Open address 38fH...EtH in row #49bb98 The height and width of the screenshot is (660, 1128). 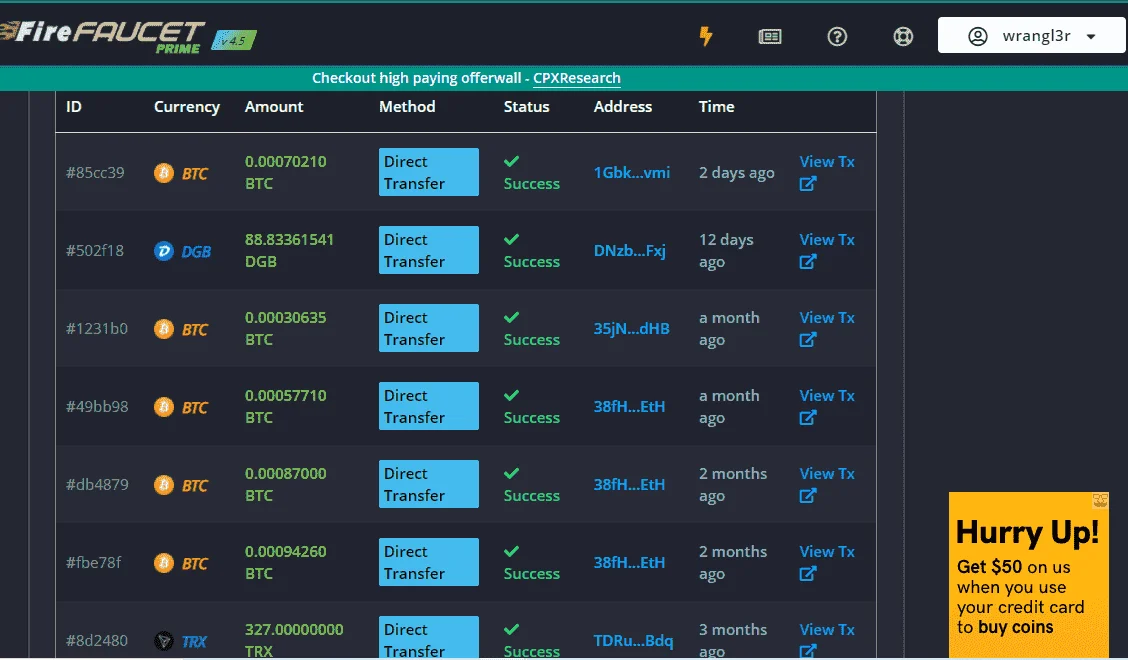[x=629, y=407]
